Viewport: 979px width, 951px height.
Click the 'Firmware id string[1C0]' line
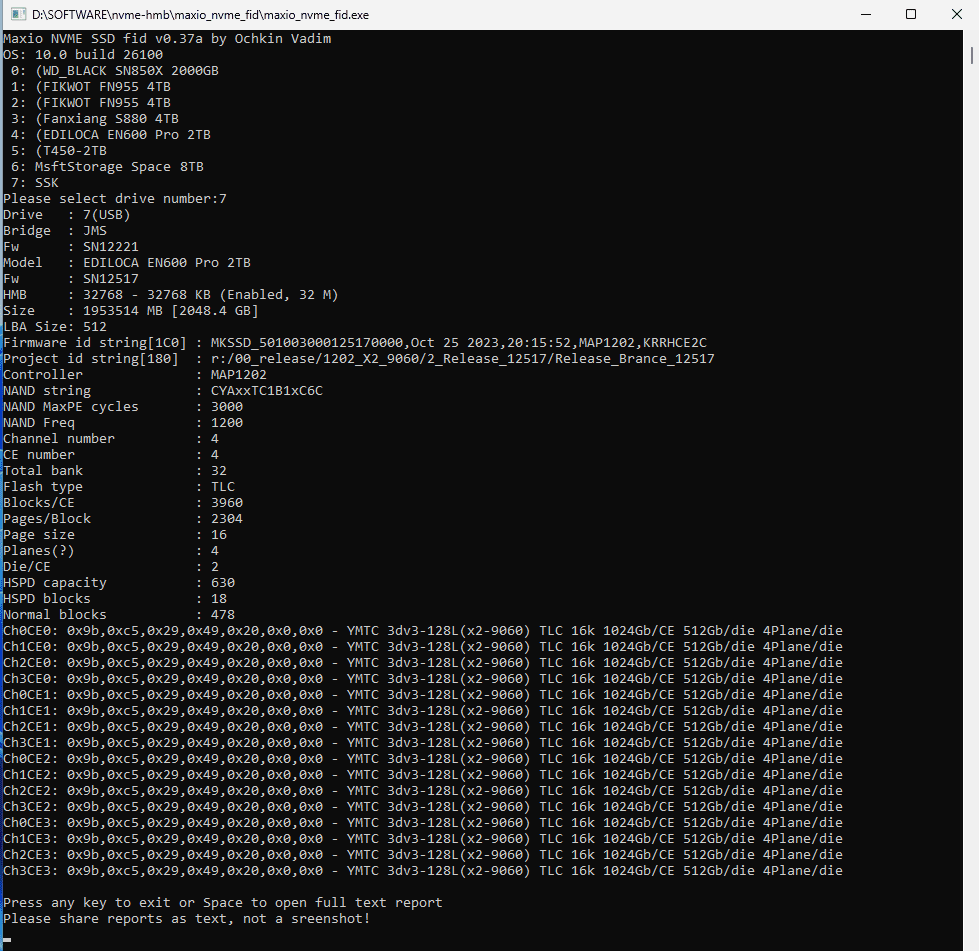[355, 343]
